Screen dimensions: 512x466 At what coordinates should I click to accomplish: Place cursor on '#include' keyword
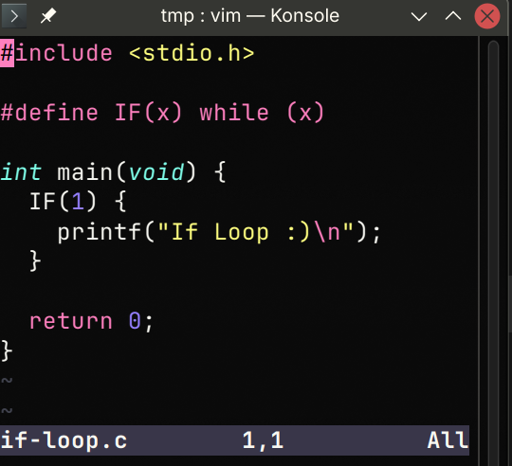point(56,53)
